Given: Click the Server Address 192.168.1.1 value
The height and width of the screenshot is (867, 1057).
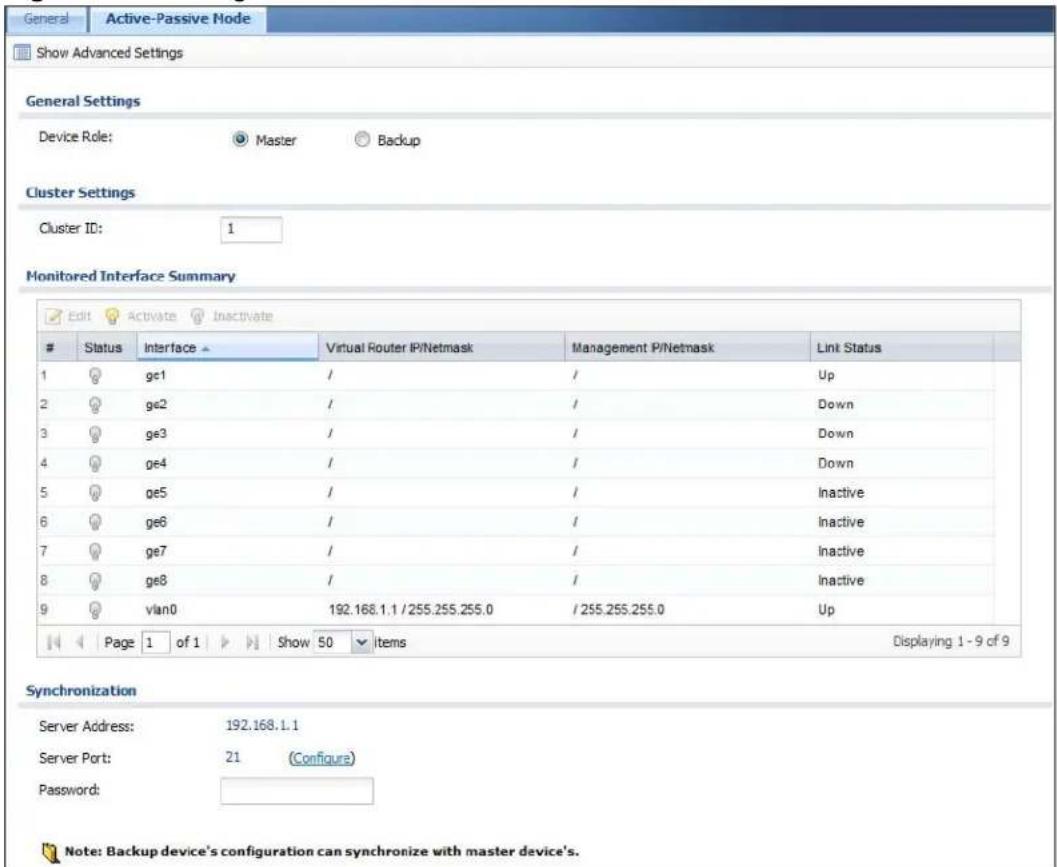Looking at the screenshot, I should tap(262, 725).
